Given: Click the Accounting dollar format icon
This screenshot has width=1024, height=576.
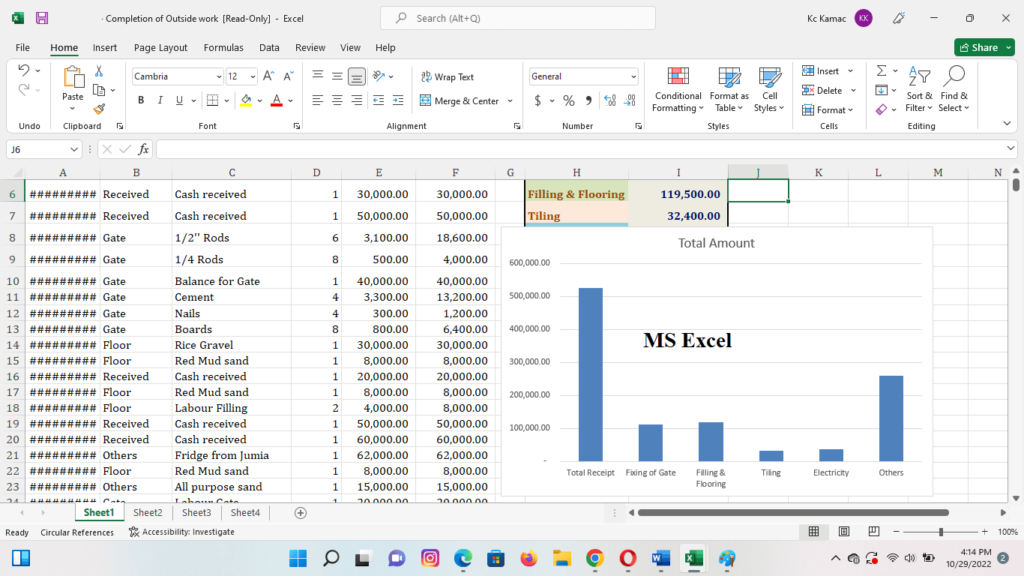Looking at the screenshot, I should pos(537,101).
